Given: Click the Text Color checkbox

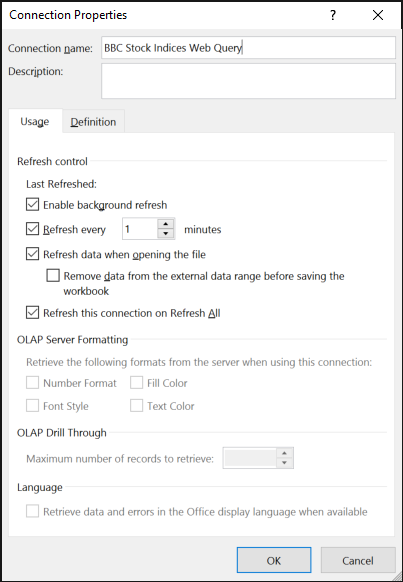Looking at the screenshot, I should 136,406.
